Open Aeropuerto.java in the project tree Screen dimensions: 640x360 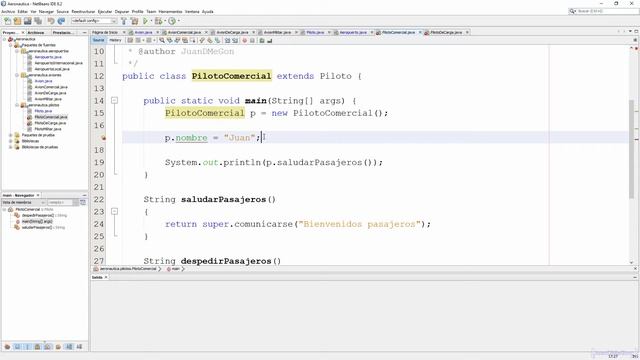click(x=48, y=57)
